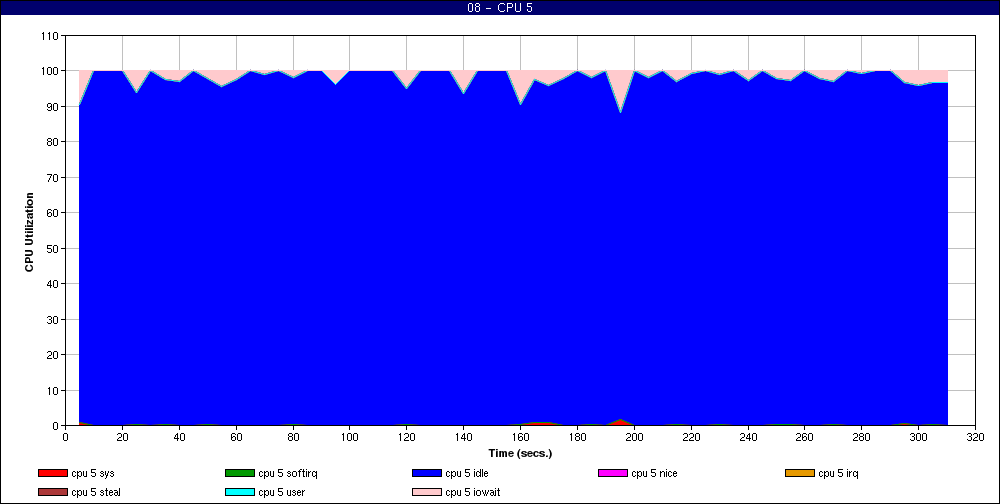1000x504 pixels.
Task: Click the 110 value on the y-axis
Action: tap(50, 36)
